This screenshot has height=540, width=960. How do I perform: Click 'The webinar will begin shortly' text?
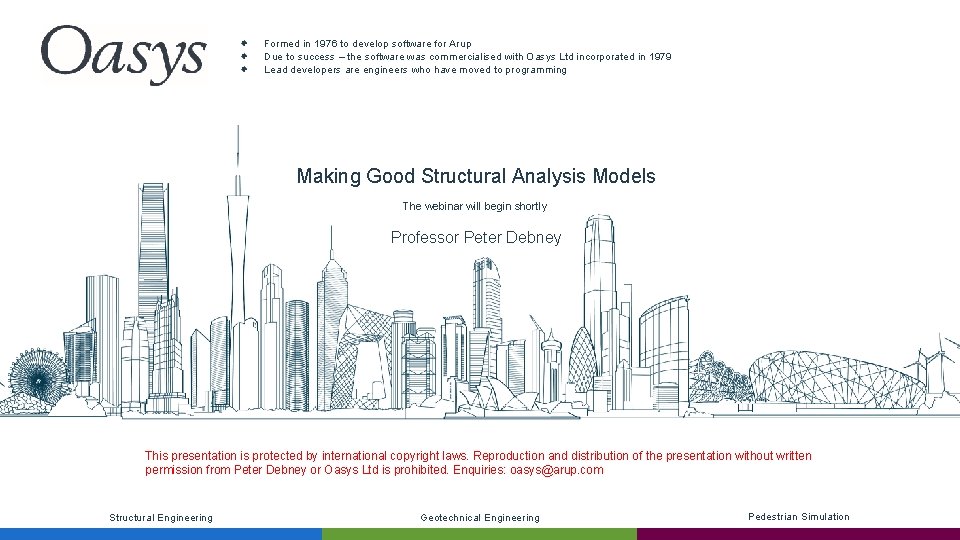tap(474, 206)
